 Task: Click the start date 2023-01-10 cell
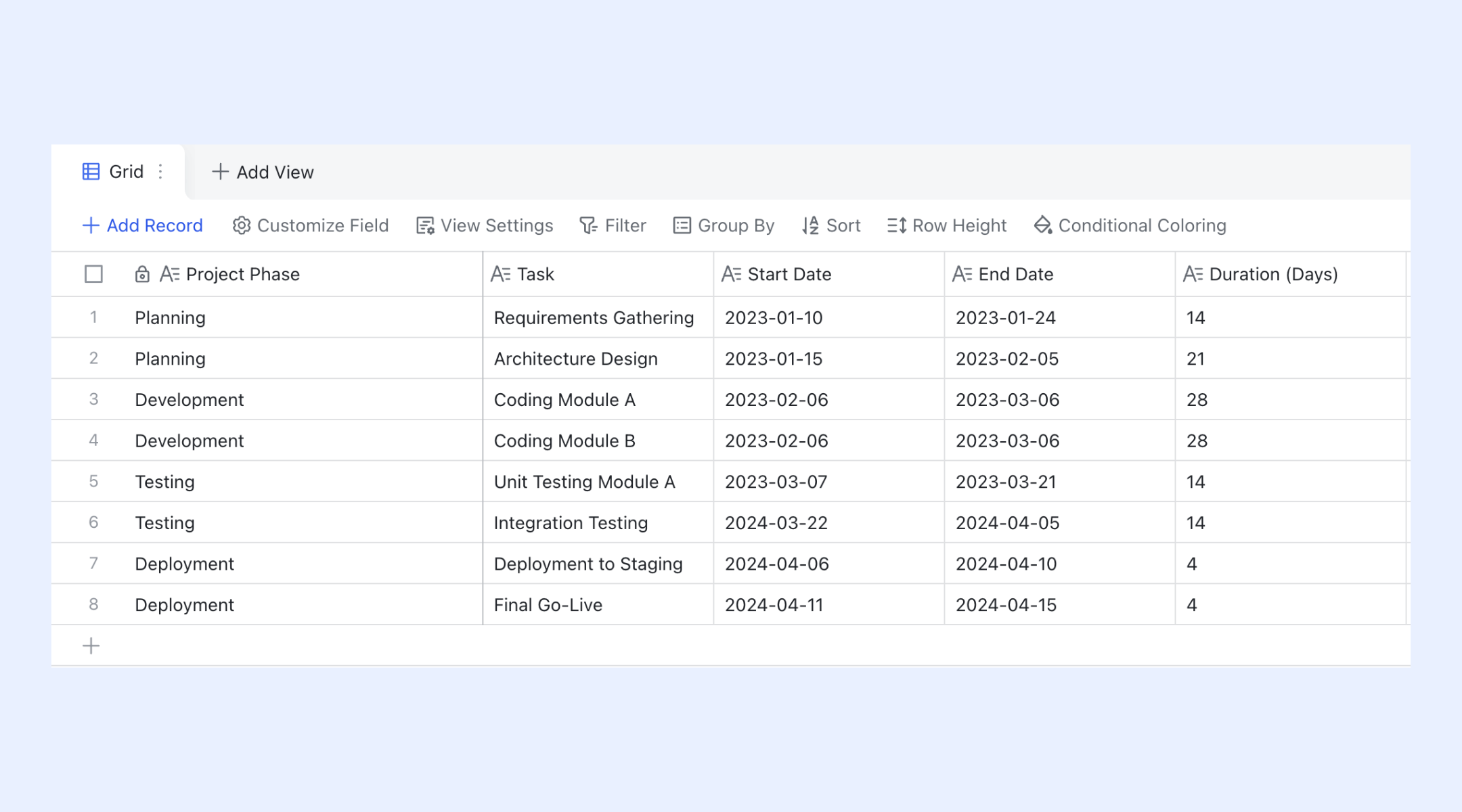point(829,317)
